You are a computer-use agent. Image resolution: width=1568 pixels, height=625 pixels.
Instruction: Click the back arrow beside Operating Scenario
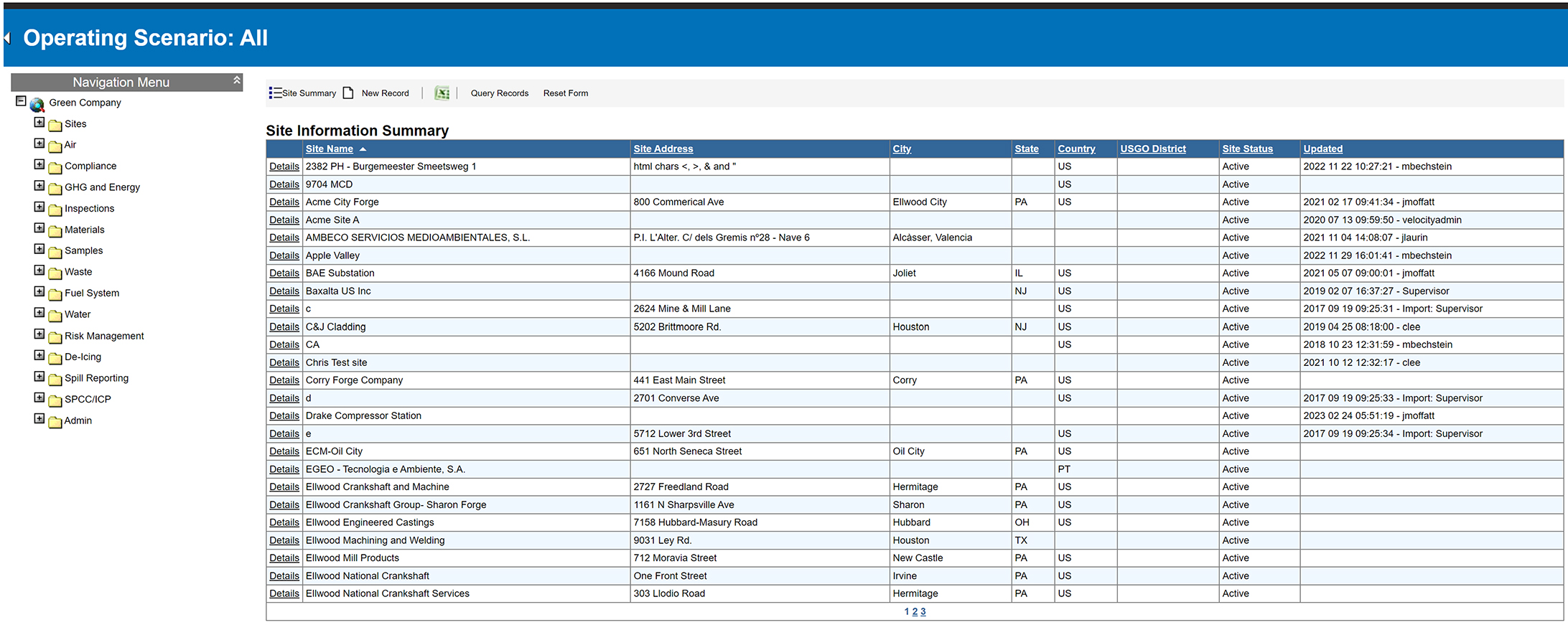8,38
